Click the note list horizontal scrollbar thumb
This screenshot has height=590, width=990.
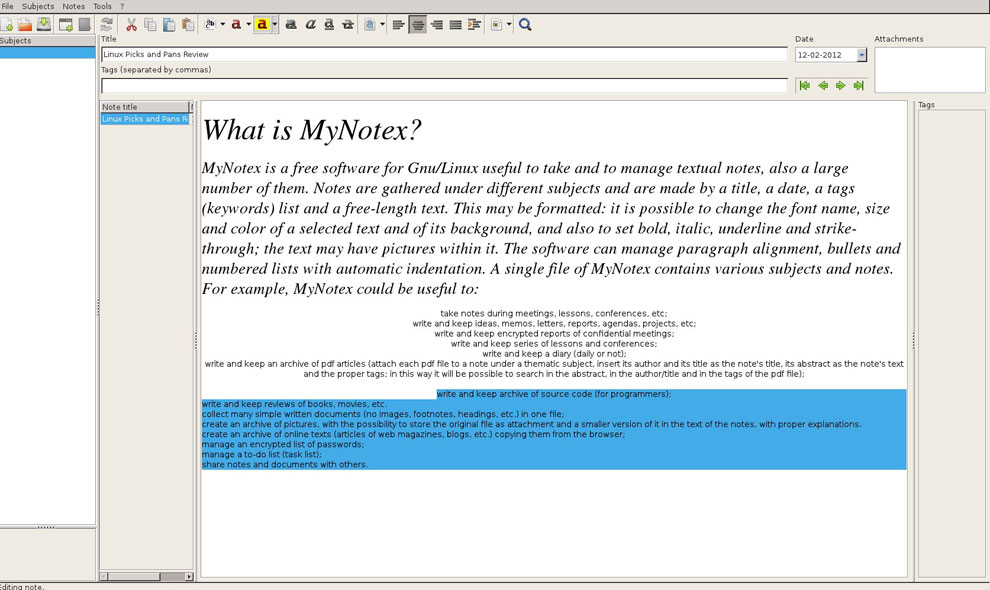coord(134,576)
